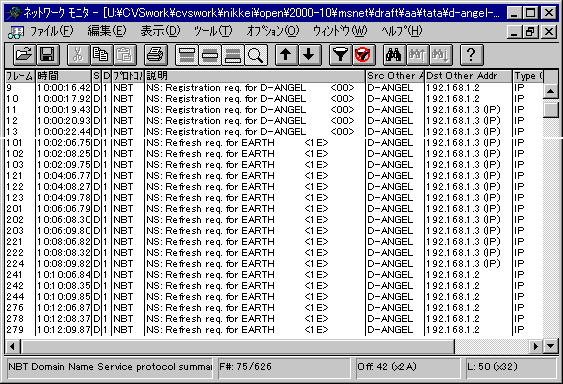Open the 表示(D) menu
The image size is (563, 384).
tap(160, 31)
